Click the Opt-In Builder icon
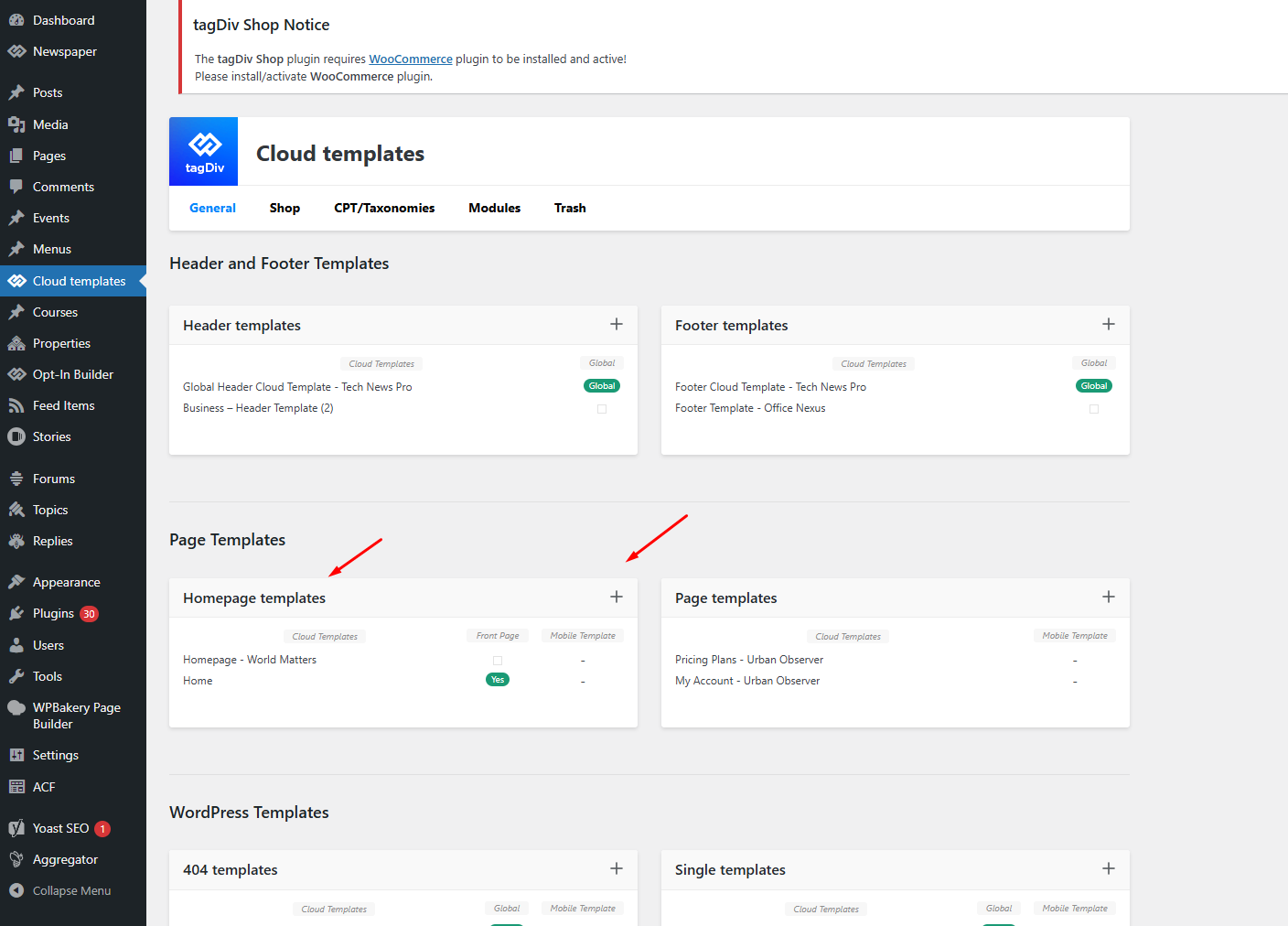This screenshot has width=1288, height=926. click(x=16, y=374)
